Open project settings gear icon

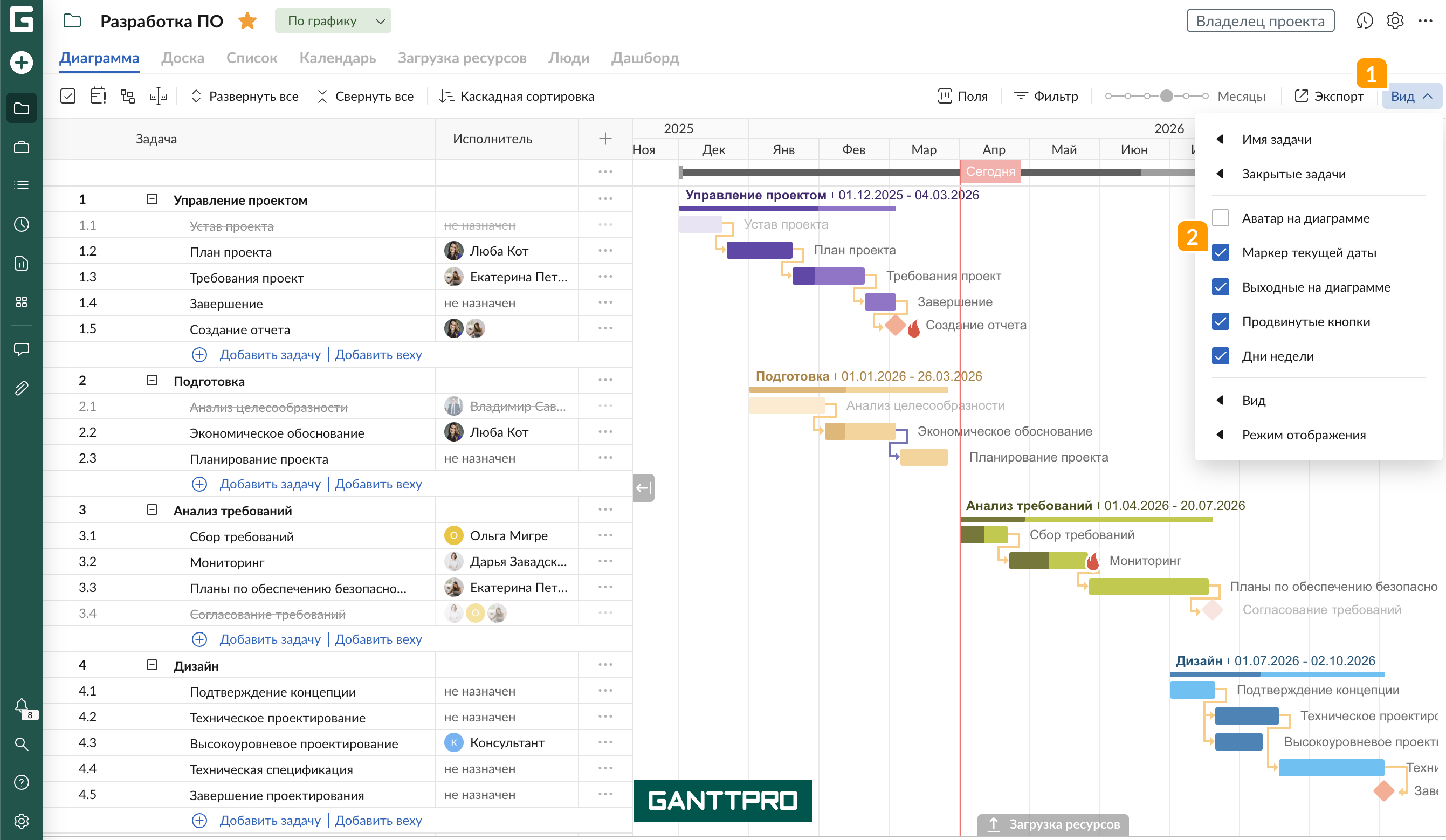[1395, 21]
